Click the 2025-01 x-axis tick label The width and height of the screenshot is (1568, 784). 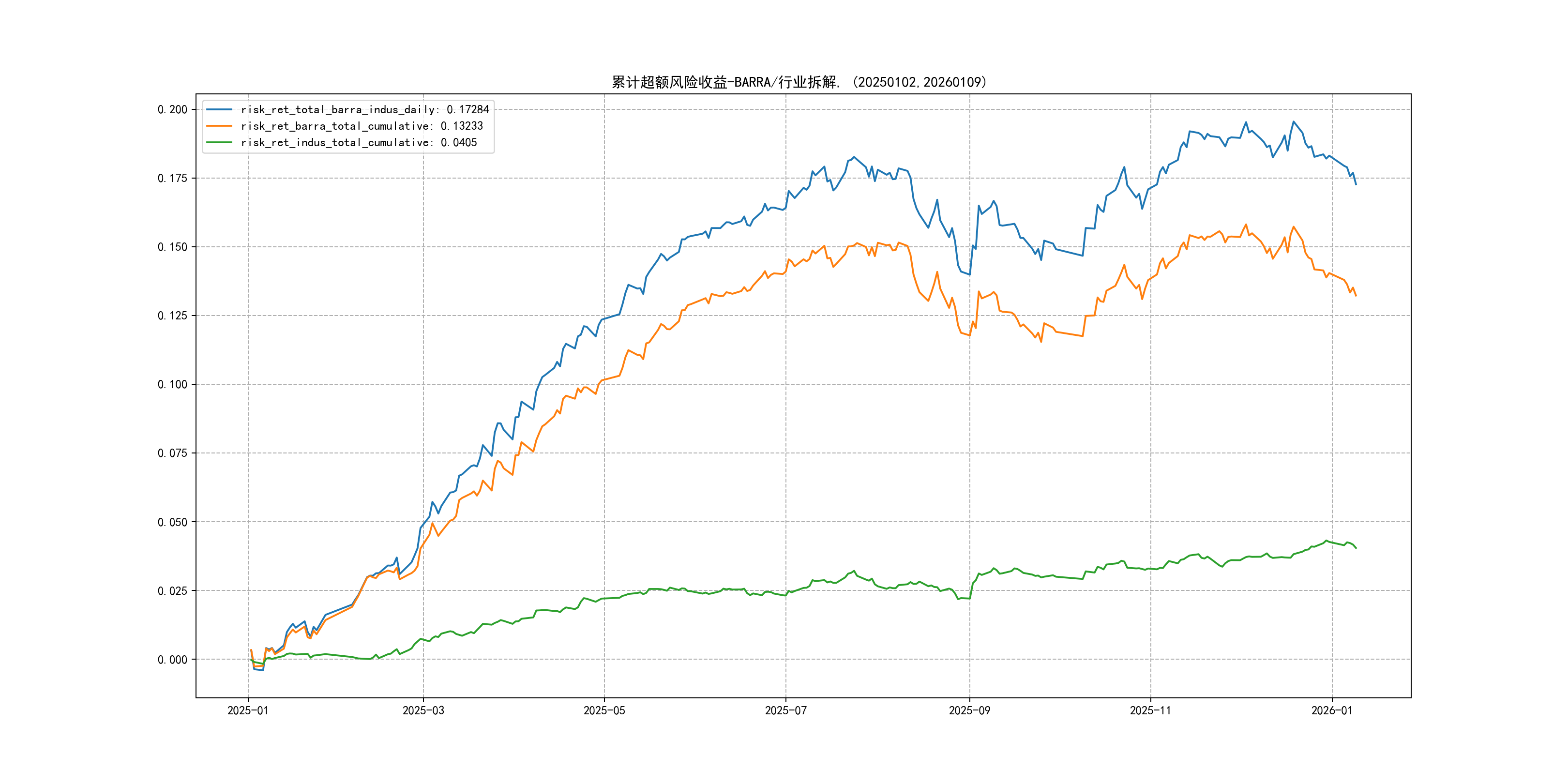tap(248, 711)
